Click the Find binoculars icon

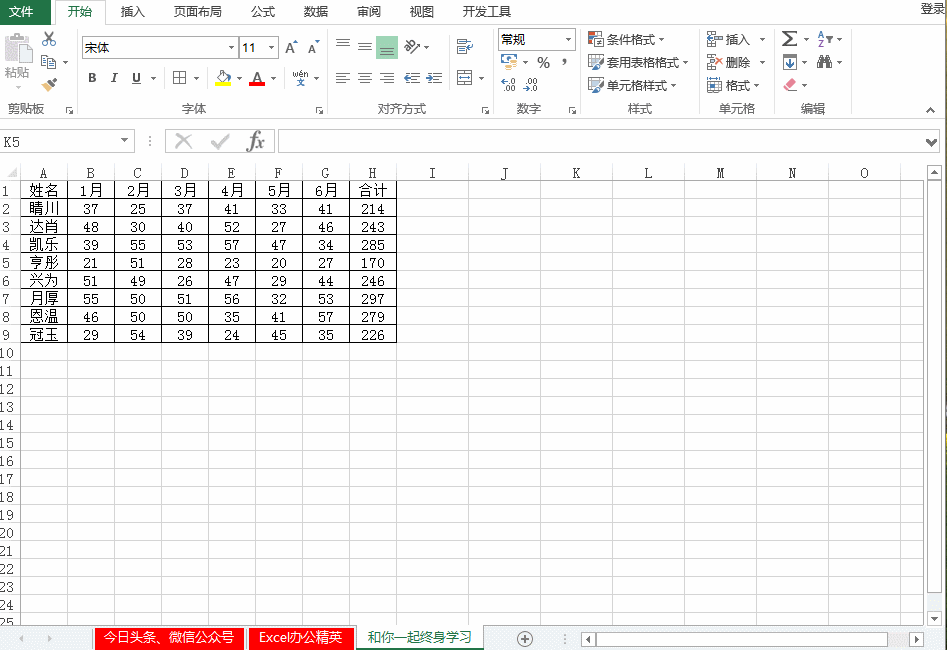tap(824, 62)
